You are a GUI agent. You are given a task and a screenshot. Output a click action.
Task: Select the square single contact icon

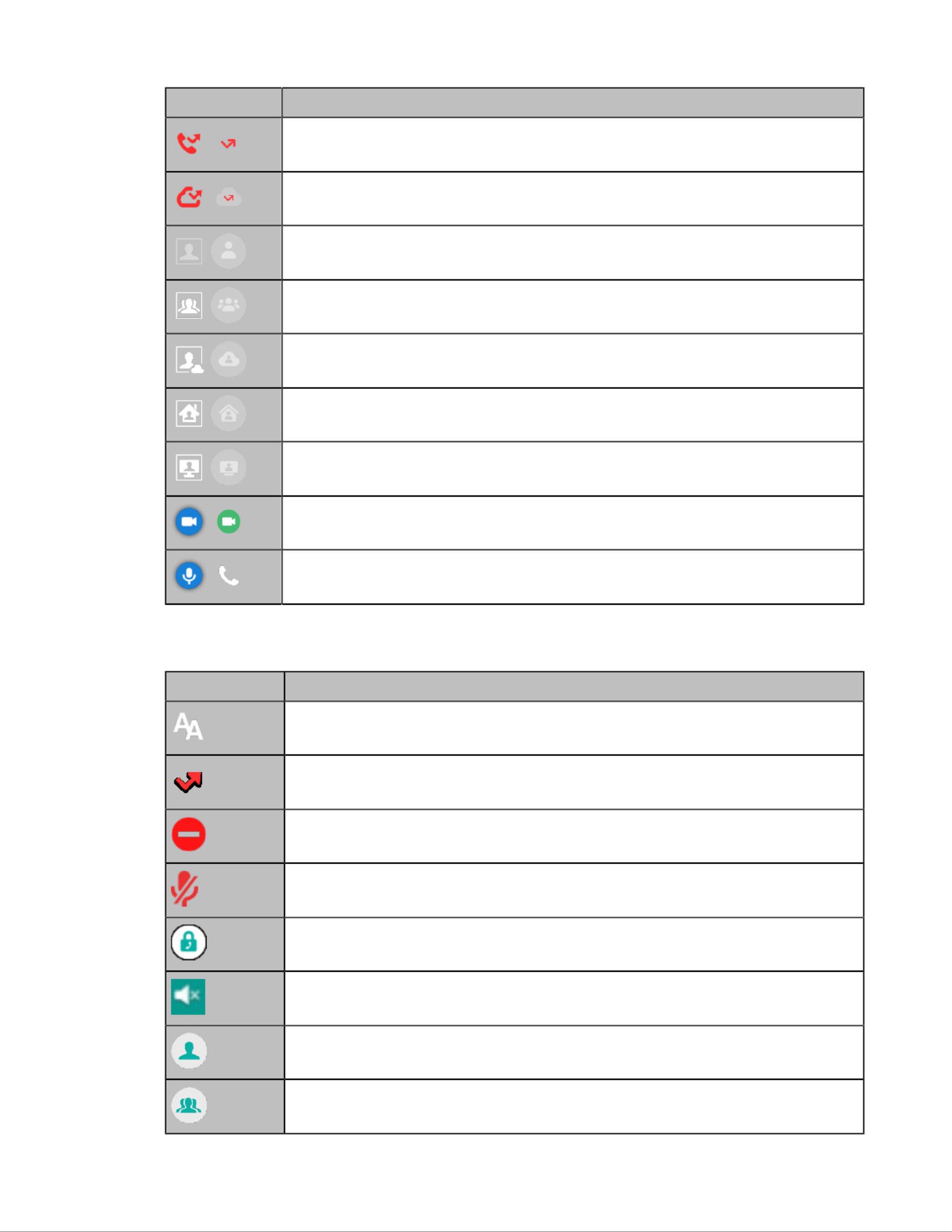tap(189, 251)
